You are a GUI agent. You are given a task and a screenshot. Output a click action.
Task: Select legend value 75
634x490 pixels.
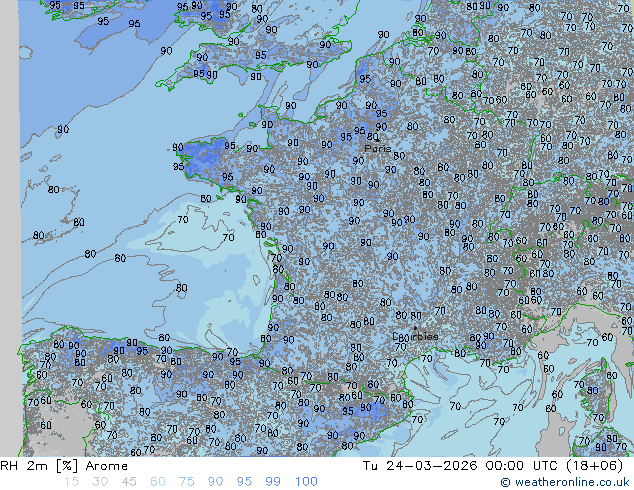point(186,482)
